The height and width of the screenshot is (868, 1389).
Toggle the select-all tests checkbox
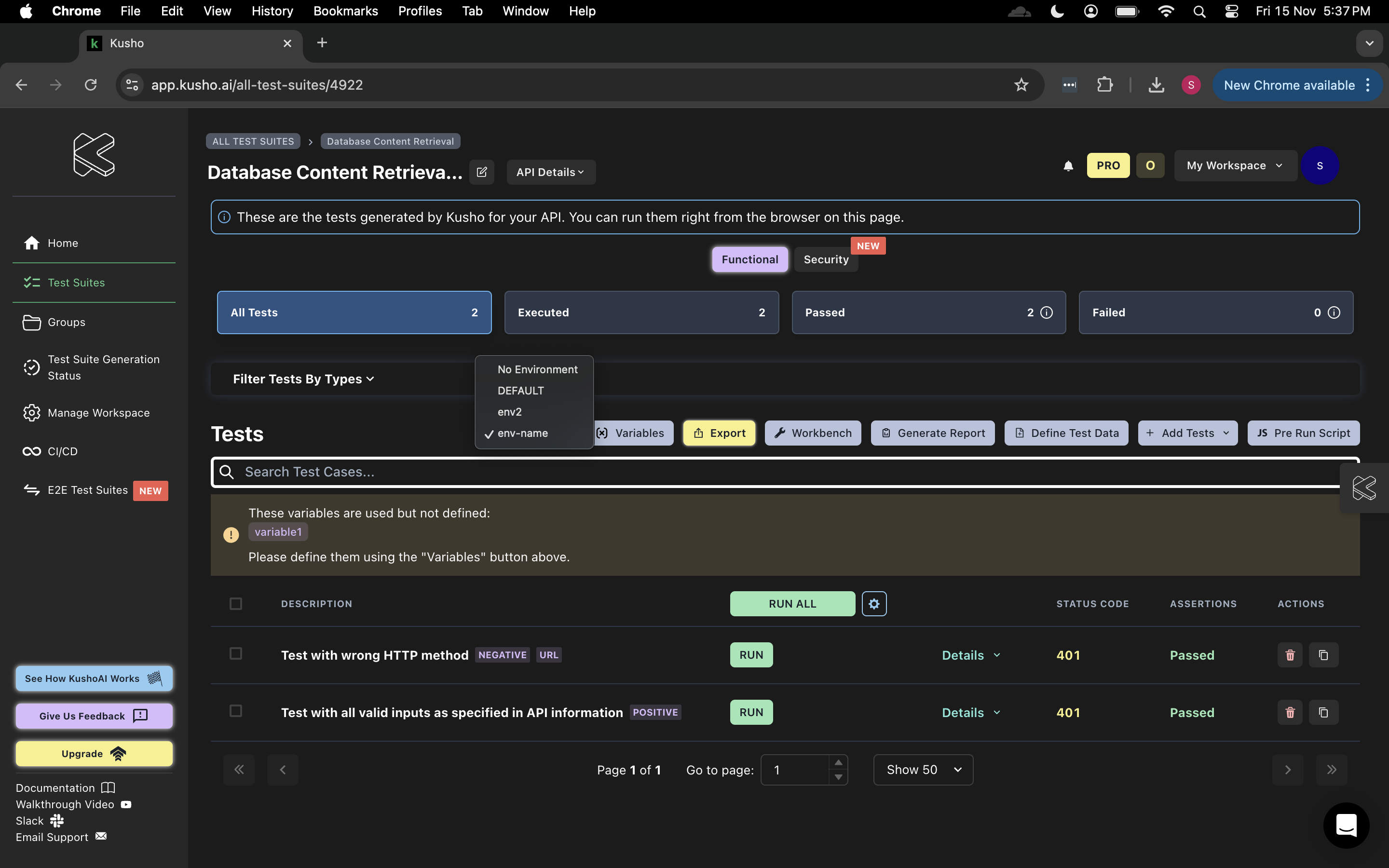[x=236, y=603]
